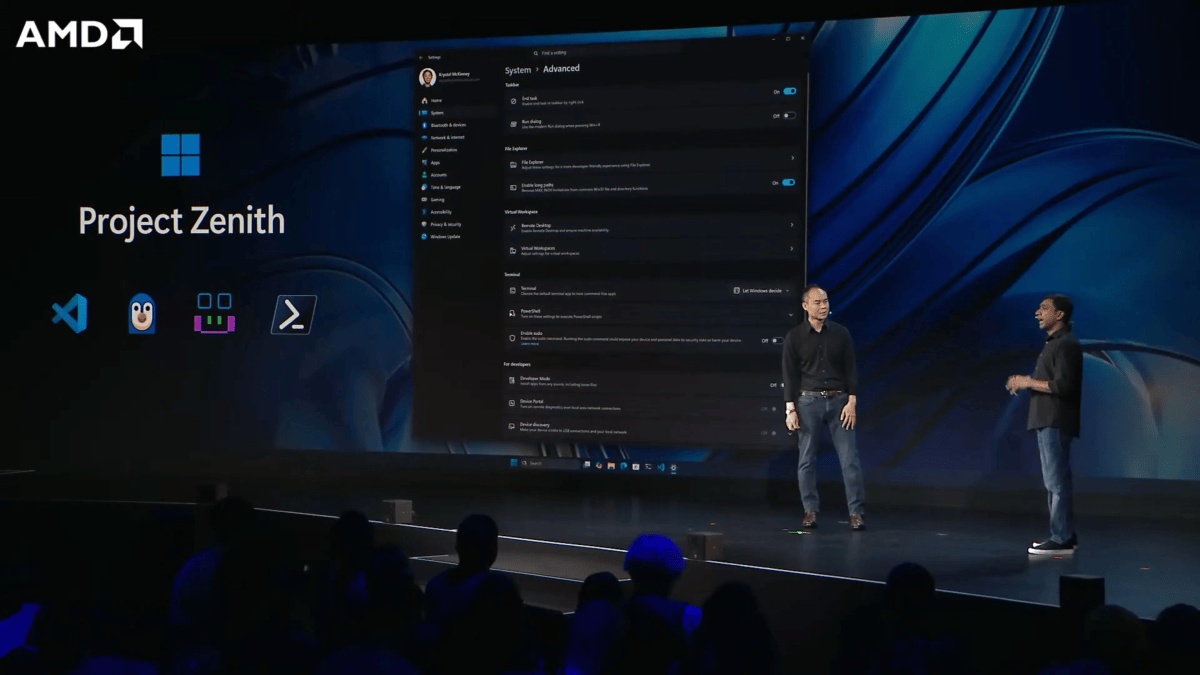The width and height of the screenshot is (1200, 675).
Task: Open Remote Desktop settings row
Action: [x=652, y=227]
